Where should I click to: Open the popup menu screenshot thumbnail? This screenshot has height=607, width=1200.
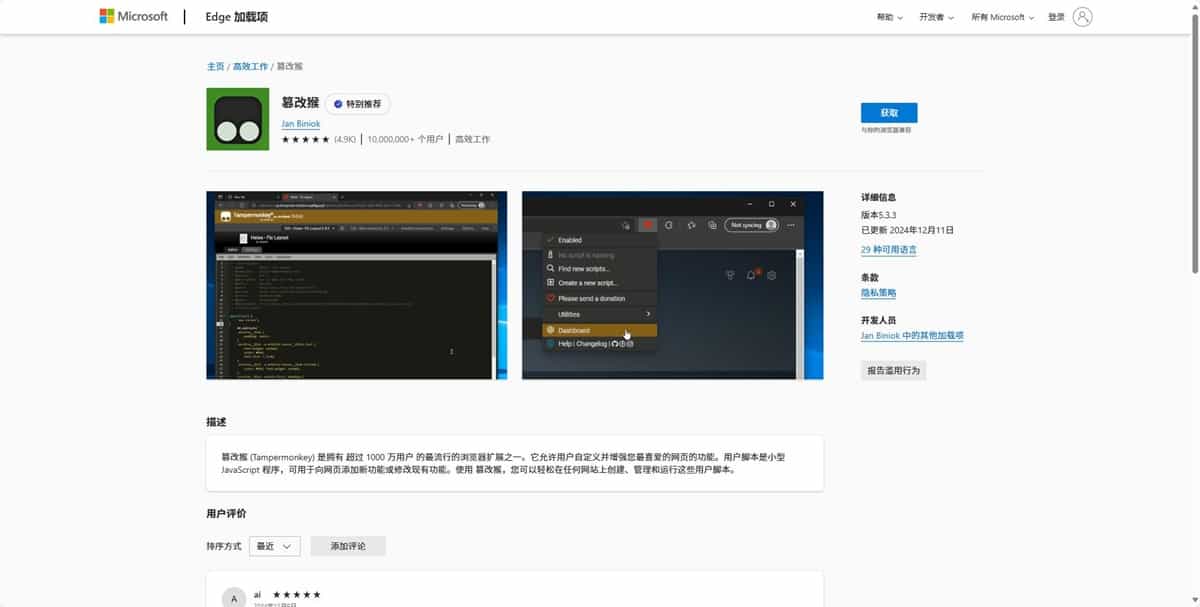[x=672, y=285]
